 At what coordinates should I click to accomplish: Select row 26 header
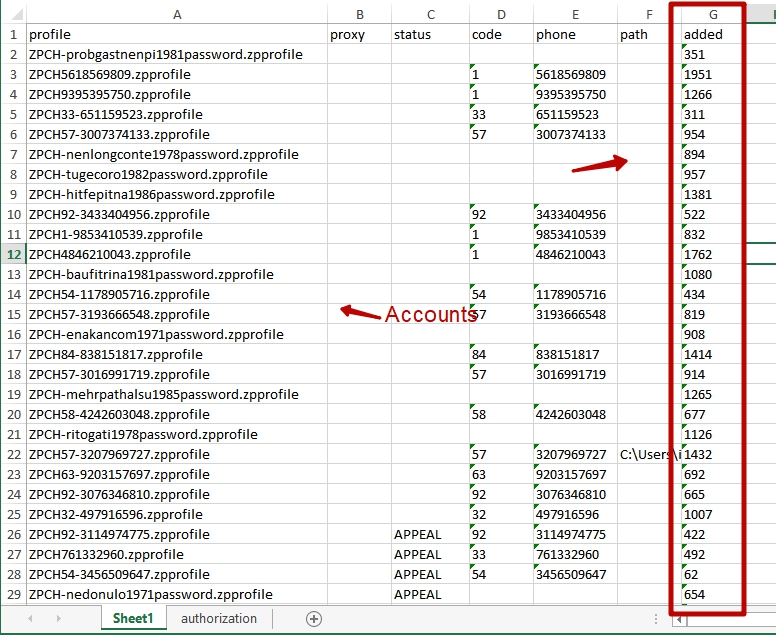tap(13, 534)
